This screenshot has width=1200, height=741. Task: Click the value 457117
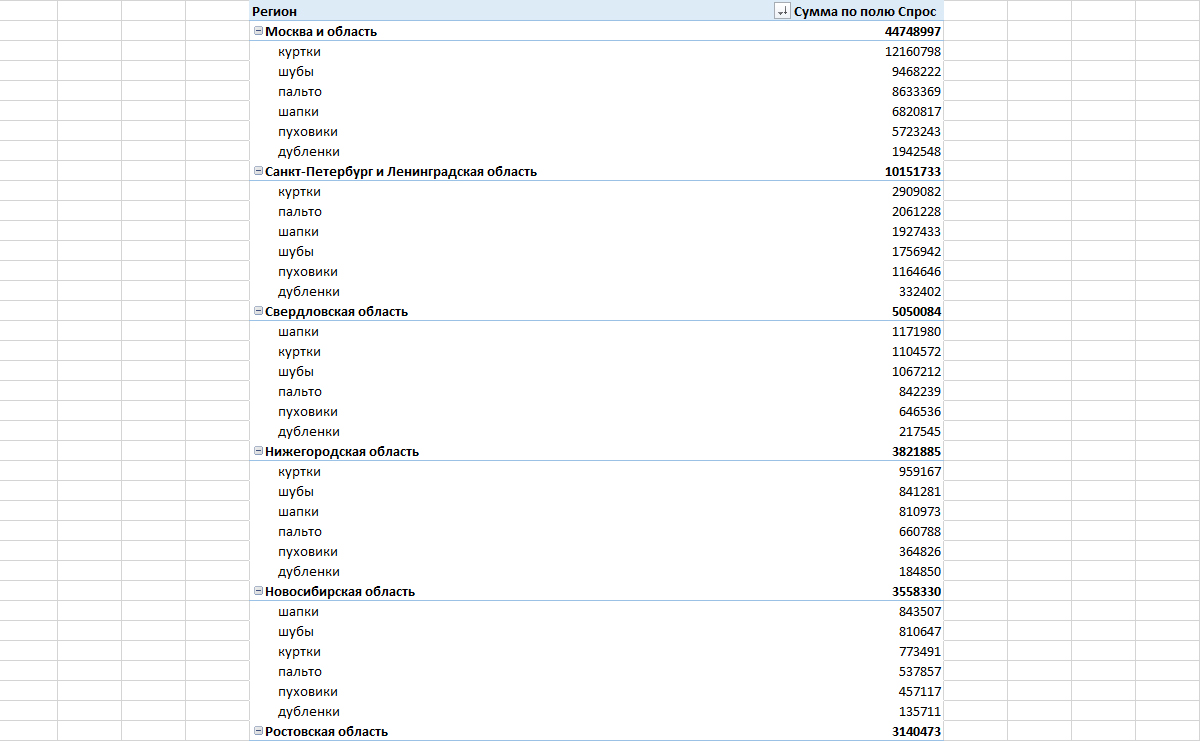click(x=920, y=691)
